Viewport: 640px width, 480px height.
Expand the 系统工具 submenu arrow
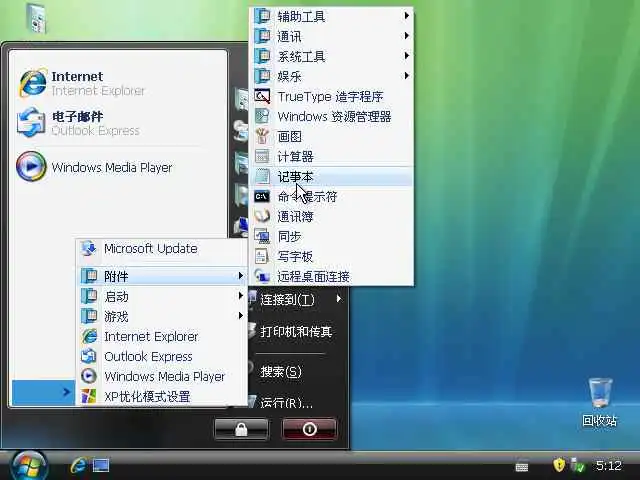[407, 56]
